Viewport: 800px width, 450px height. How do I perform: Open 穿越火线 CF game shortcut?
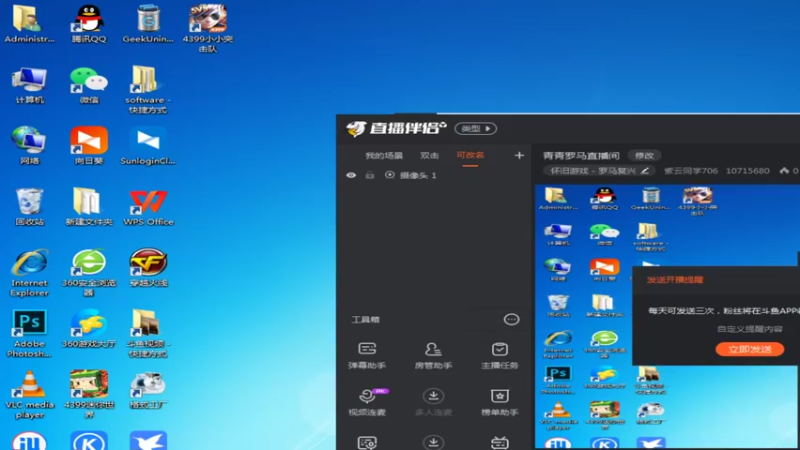click(x=148, y=268)
